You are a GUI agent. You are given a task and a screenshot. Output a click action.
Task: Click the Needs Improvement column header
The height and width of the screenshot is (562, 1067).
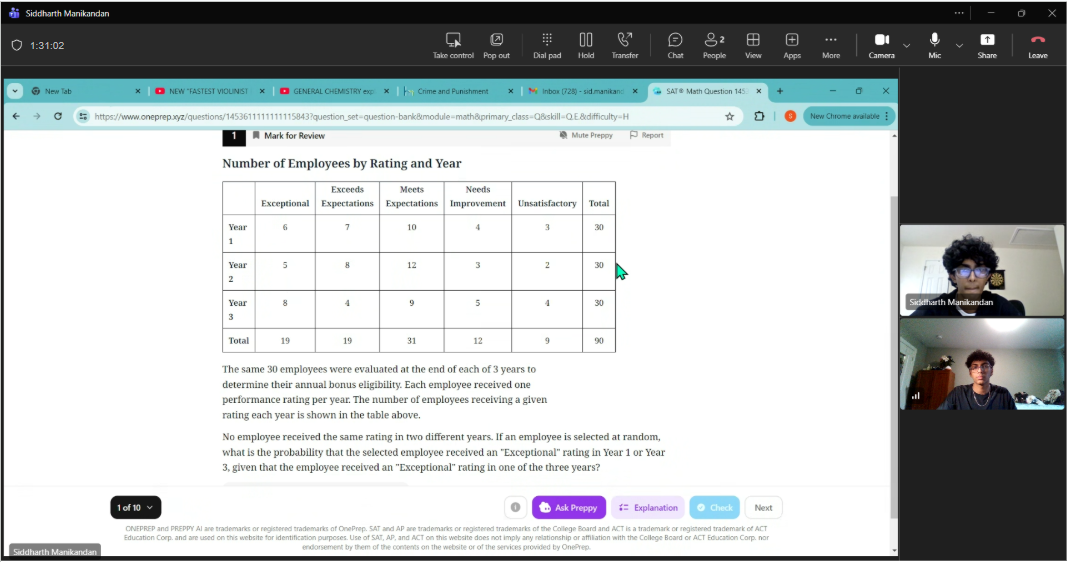click(x=478, y=197)
